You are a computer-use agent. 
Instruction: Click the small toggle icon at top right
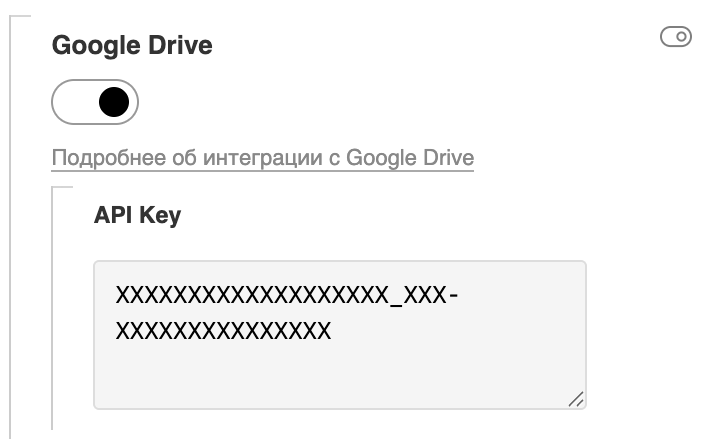coord(676,37)
